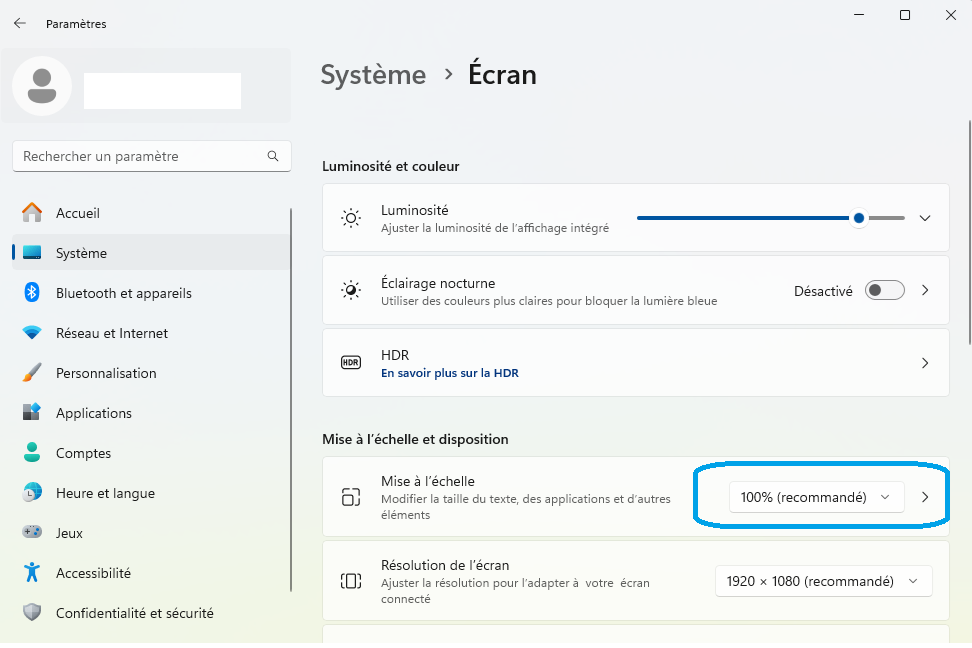This screenshot has width=972, height=648.
Task: Click the Système monitor icon
Action: tap(32, 252)
